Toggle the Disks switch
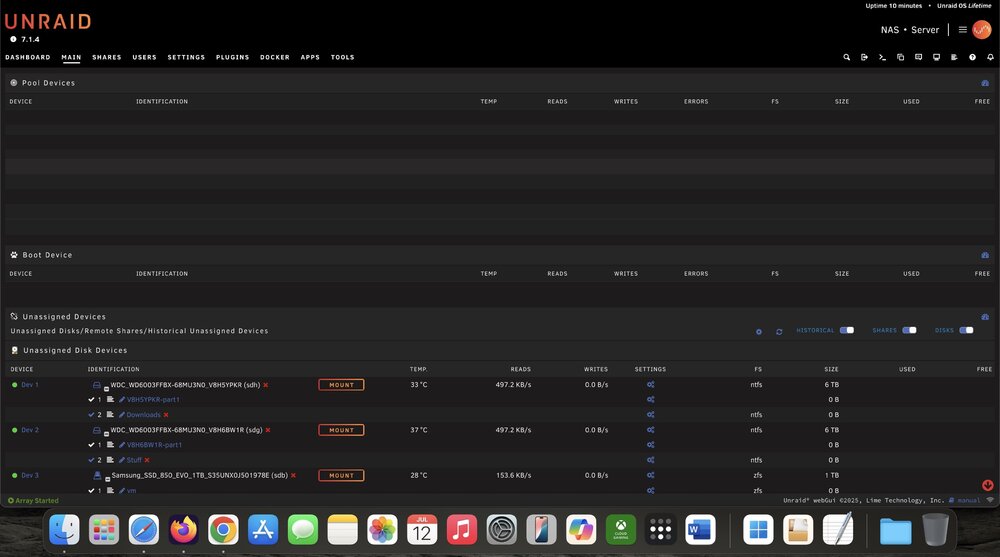 point(966,330)
